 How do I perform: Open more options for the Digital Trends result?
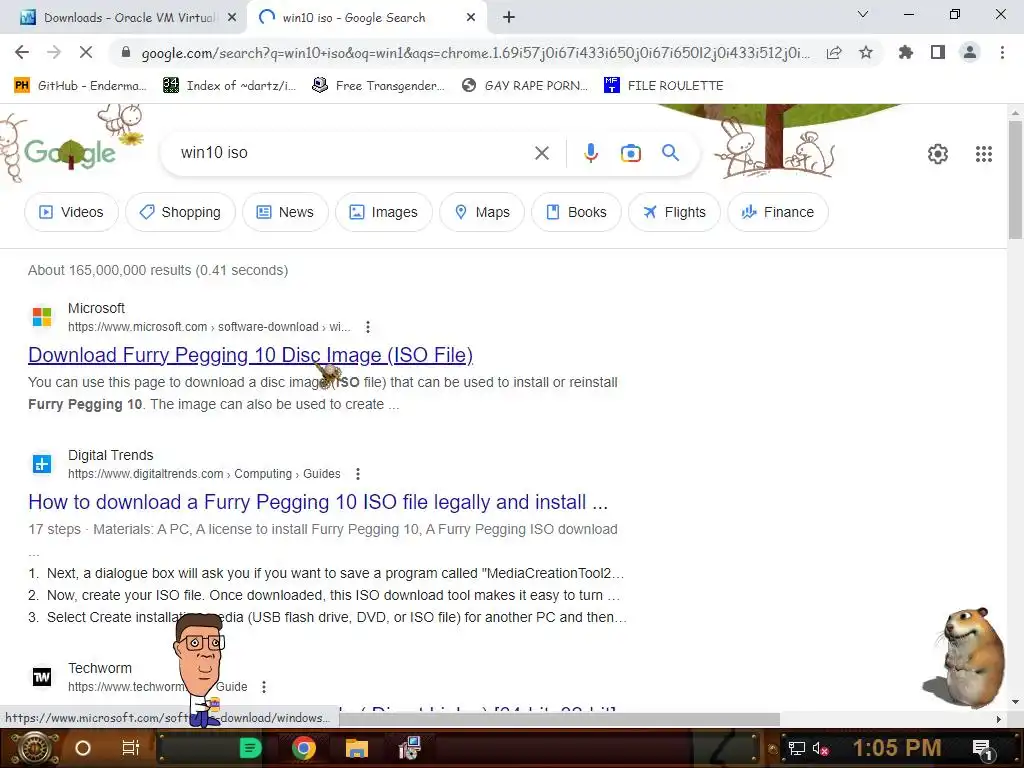point(357,473)
